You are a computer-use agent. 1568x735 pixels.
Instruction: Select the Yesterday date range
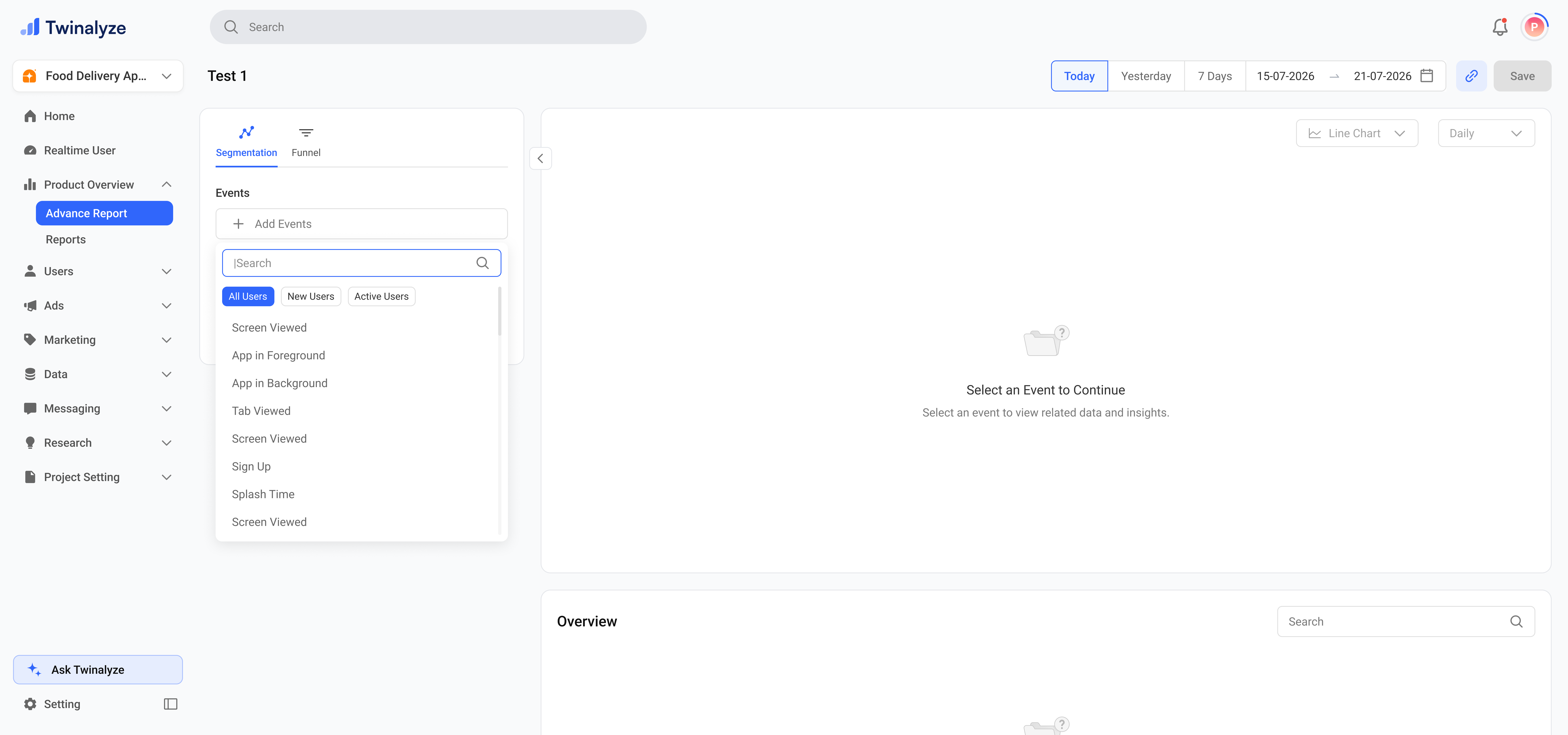(x=1146, y=76)
